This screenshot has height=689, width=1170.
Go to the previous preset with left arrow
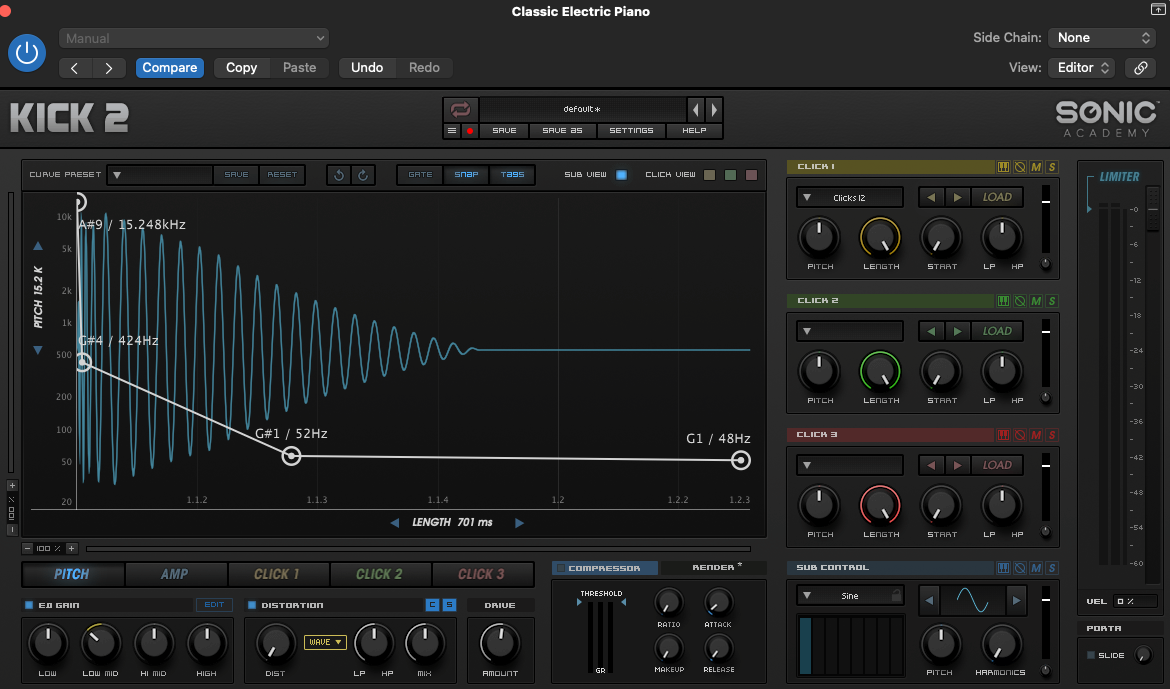click(x=695, y=110)
